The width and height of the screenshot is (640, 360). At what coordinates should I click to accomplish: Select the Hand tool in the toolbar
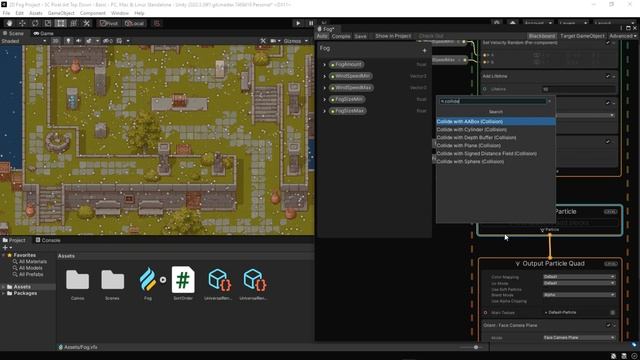point(9,23)
